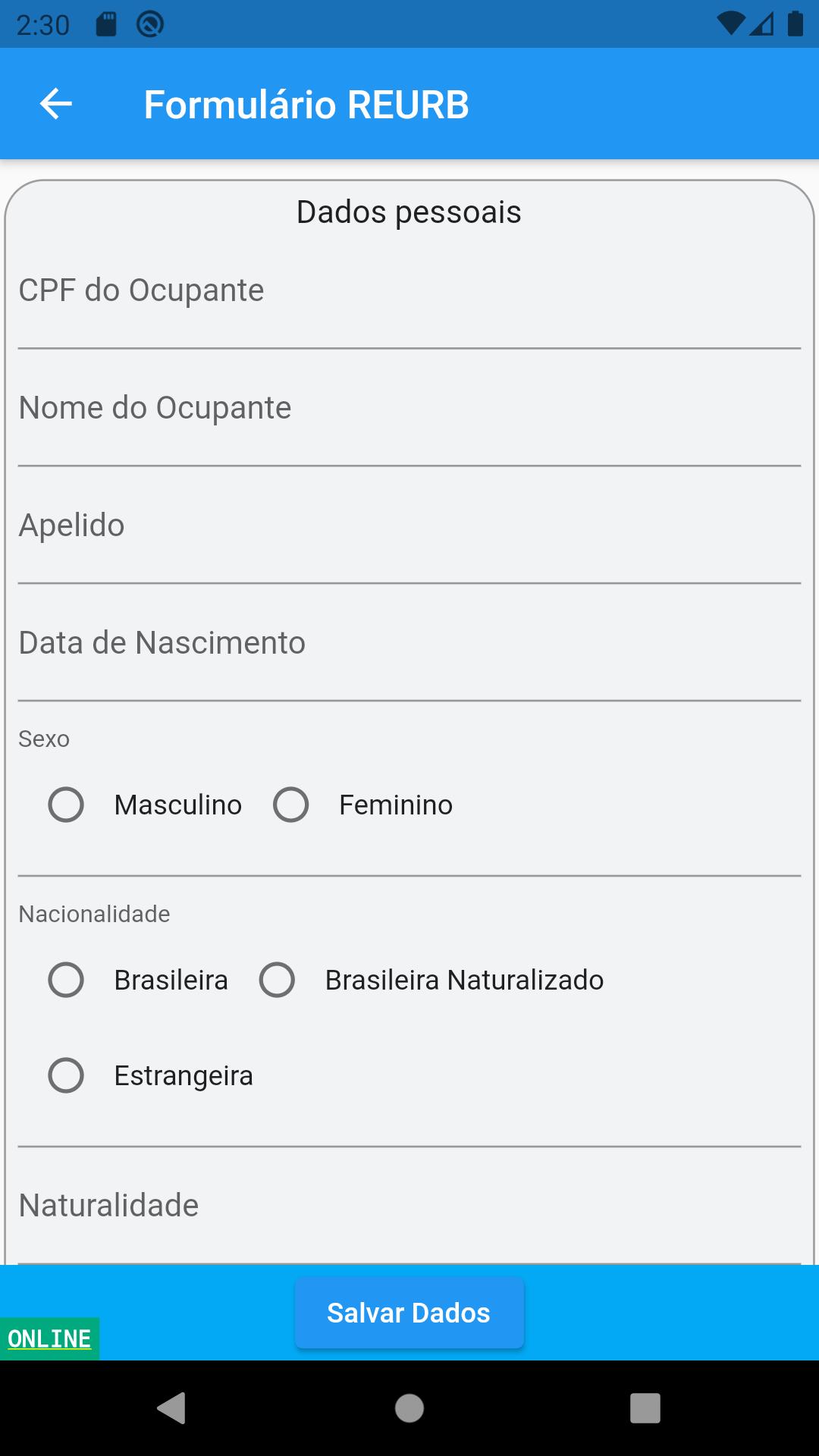Tap the Wi-Fi signal status icon

click(731, 24)
